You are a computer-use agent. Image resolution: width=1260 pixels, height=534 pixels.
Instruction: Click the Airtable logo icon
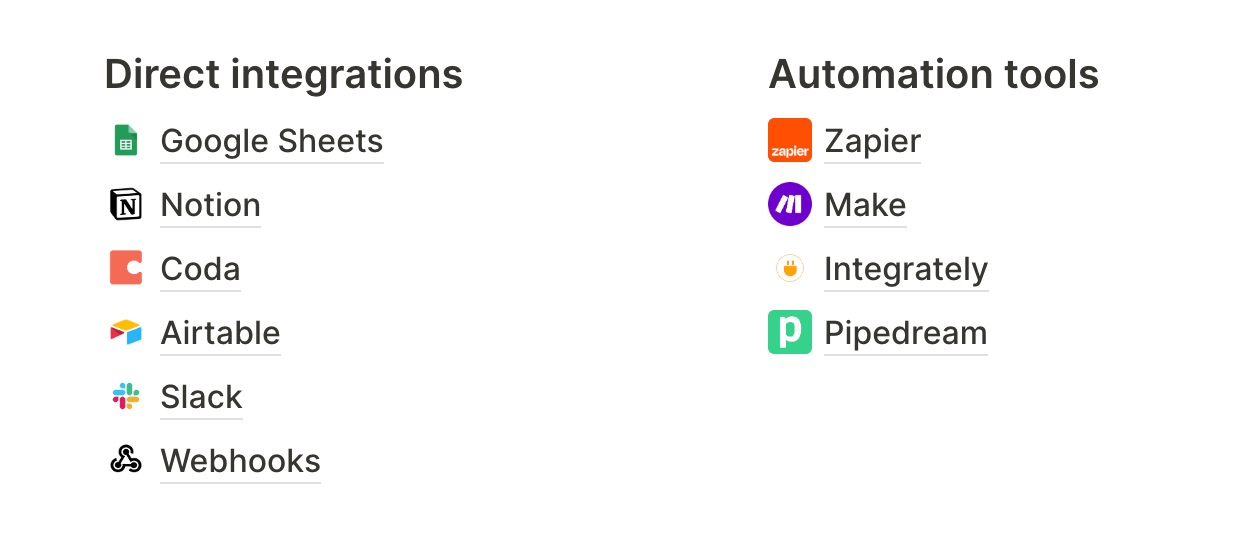[125, 333]
